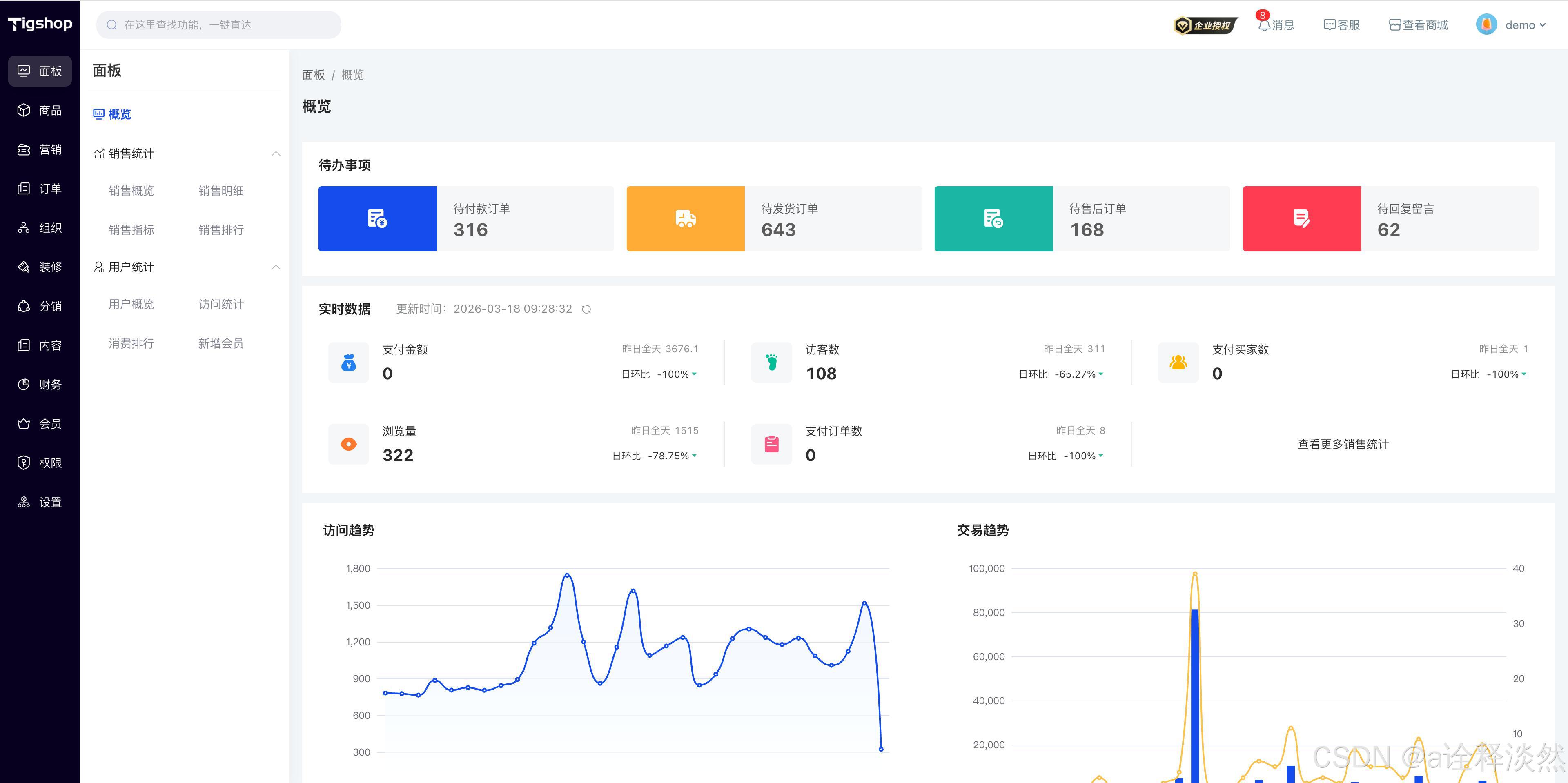Go to 销售明细 submenu link
Viewport: 1568px width, 783px height.
click(221, 191)
